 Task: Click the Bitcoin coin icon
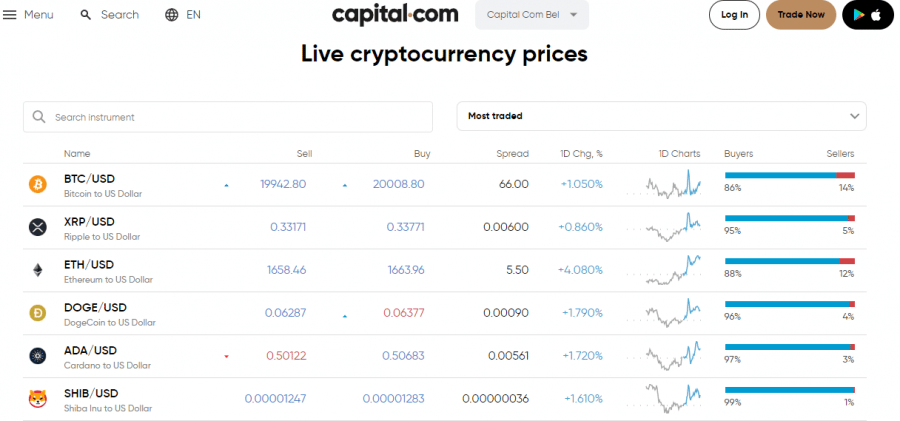[38, 184]
